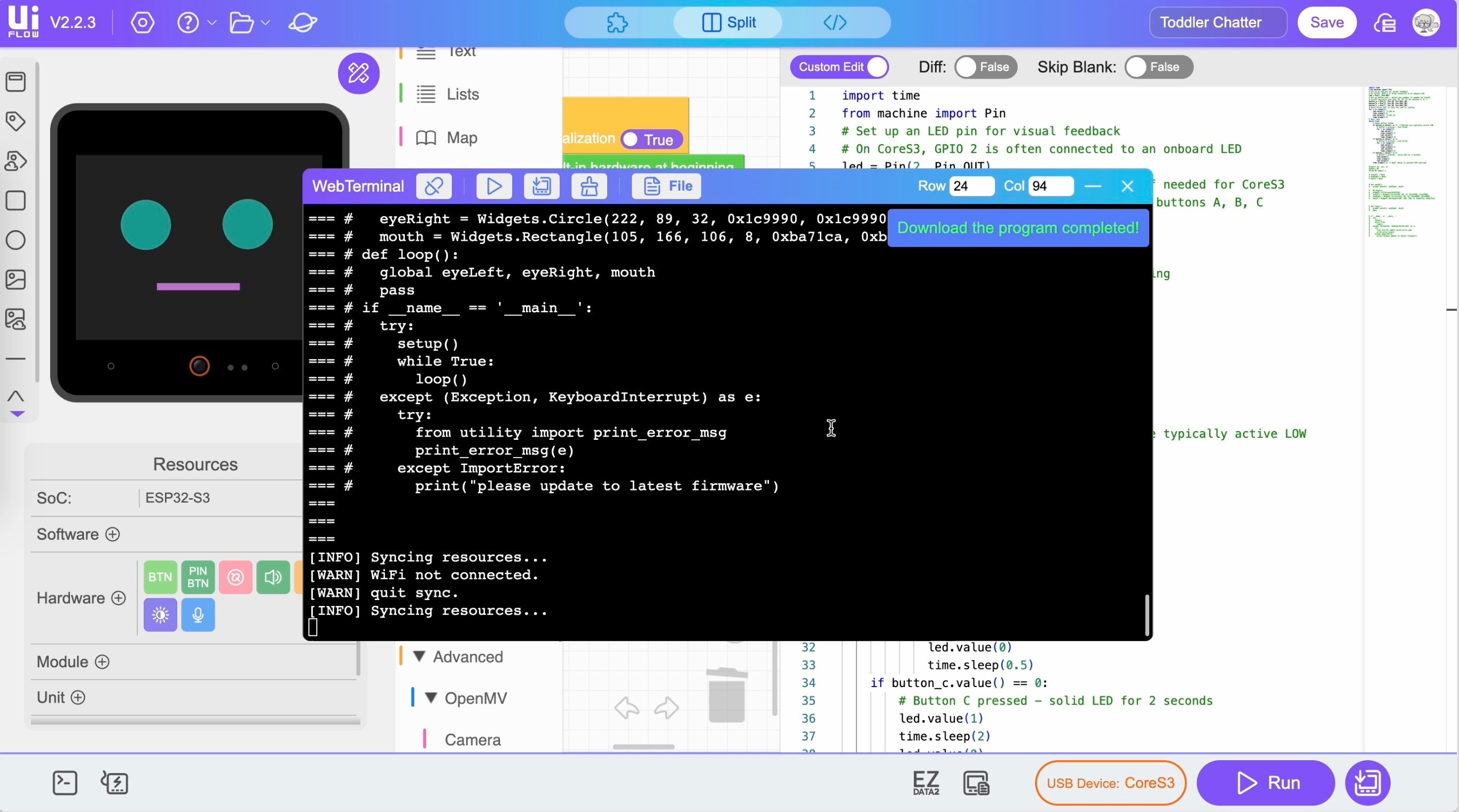Click the WebTerminal link/disconnect icon
1459x812 pixels.
coord(434,186)
